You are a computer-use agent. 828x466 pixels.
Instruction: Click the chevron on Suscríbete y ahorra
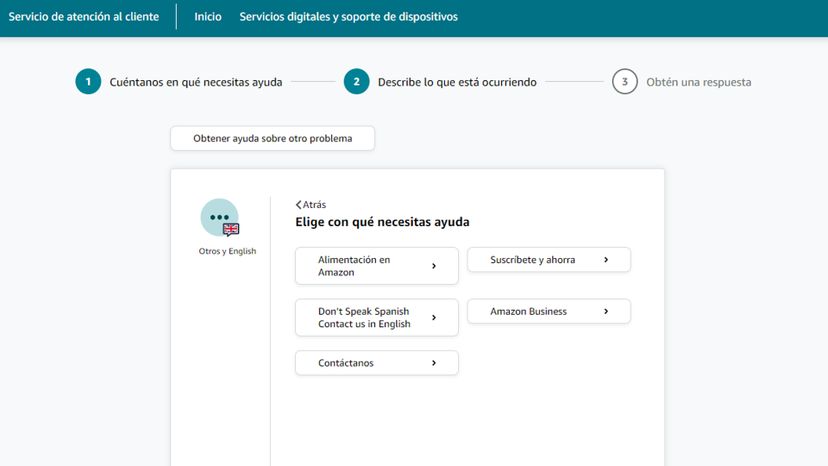[606, 259]
